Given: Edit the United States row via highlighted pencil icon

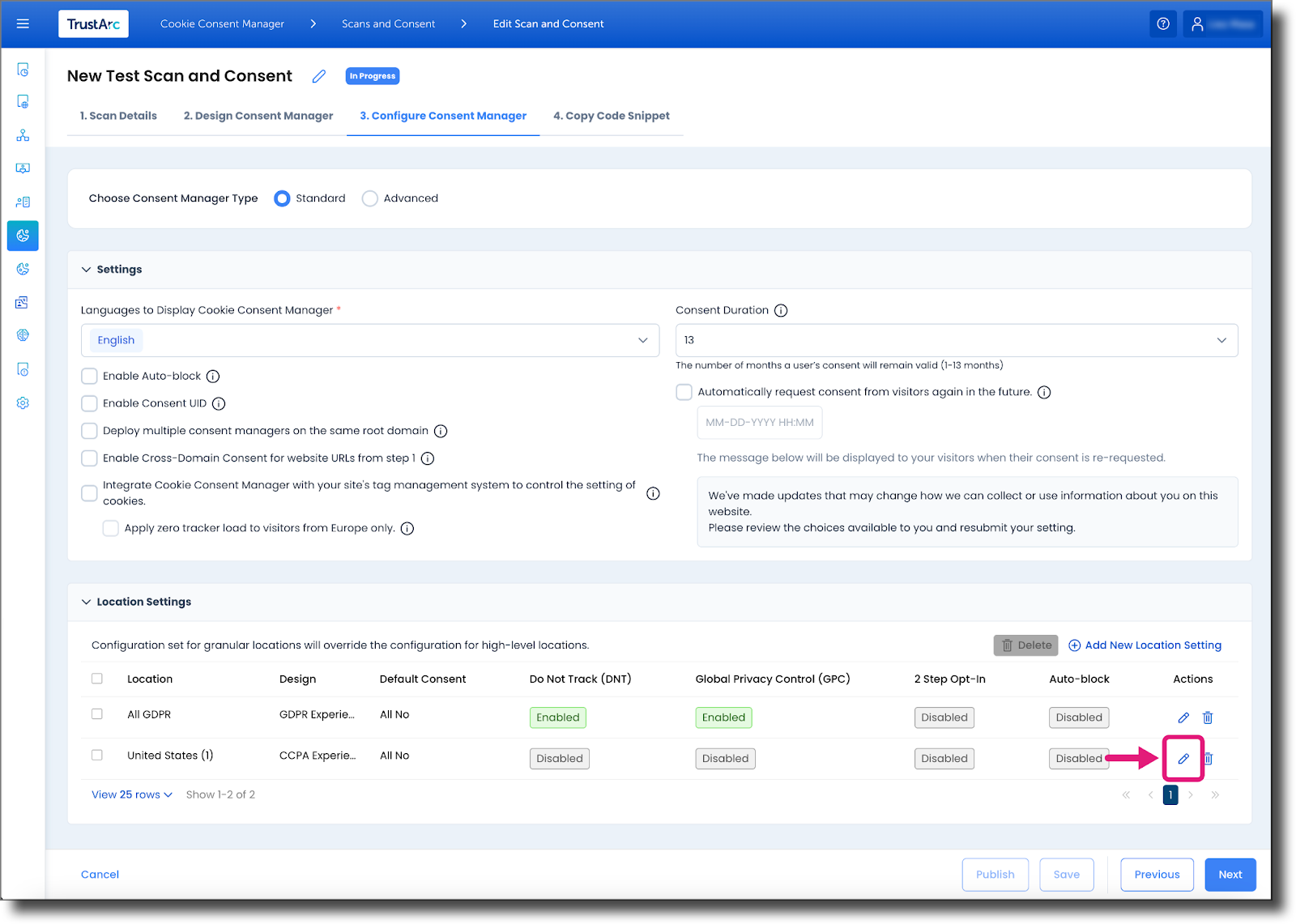Looking at the screenshot, I should click(x=1183, y=759).
